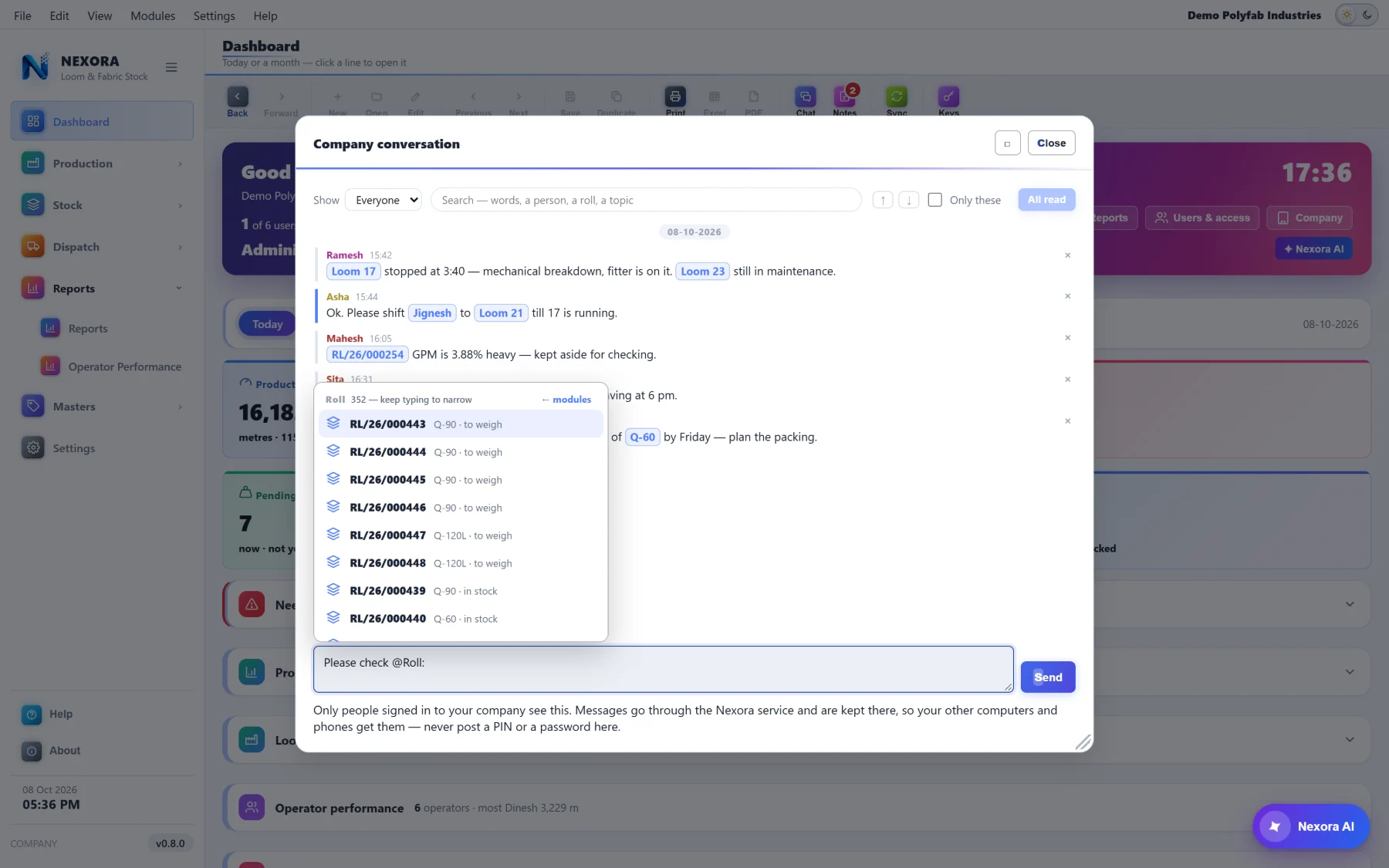
Task: Open the Help icon in sidebar
Action: (x=32, y=714)
